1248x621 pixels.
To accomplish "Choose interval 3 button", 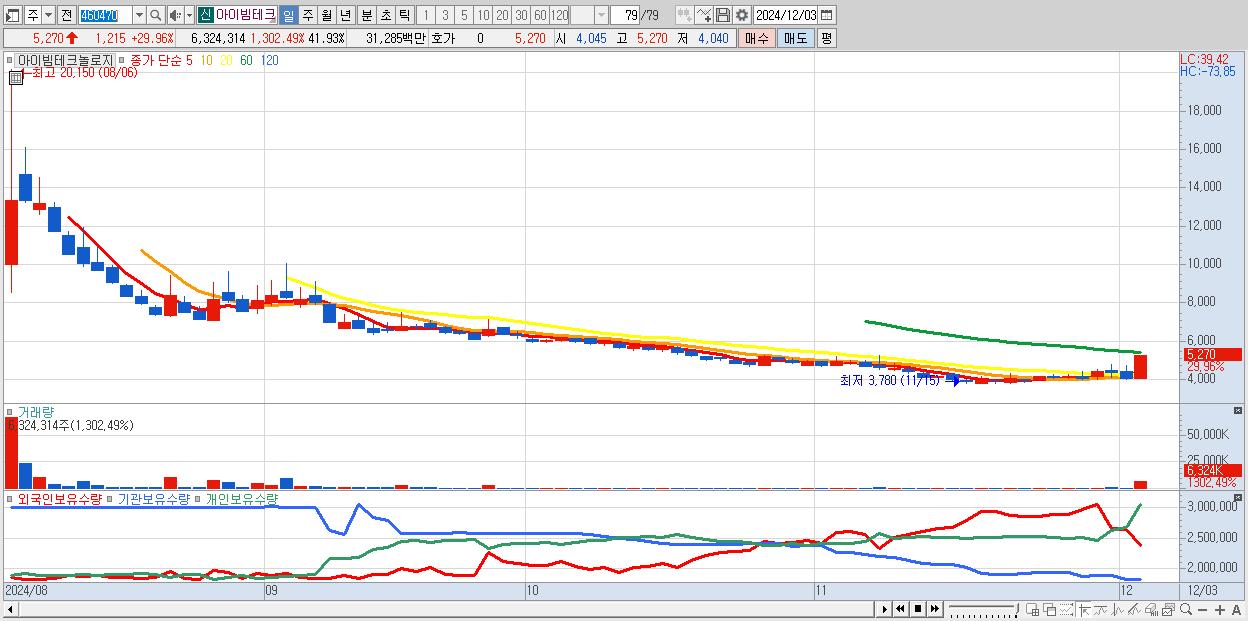I will pos(445,16).
